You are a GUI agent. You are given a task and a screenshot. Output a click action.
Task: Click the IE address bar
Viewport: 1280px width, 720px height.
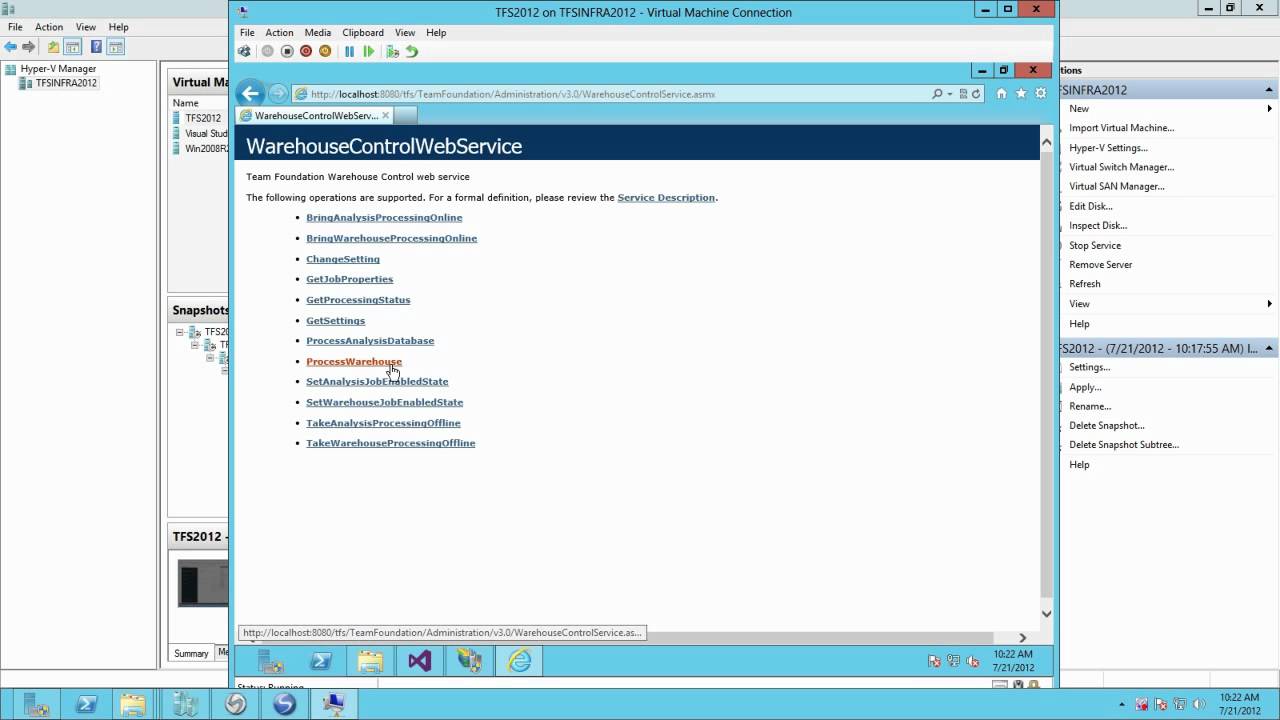(x=610, y=94)
